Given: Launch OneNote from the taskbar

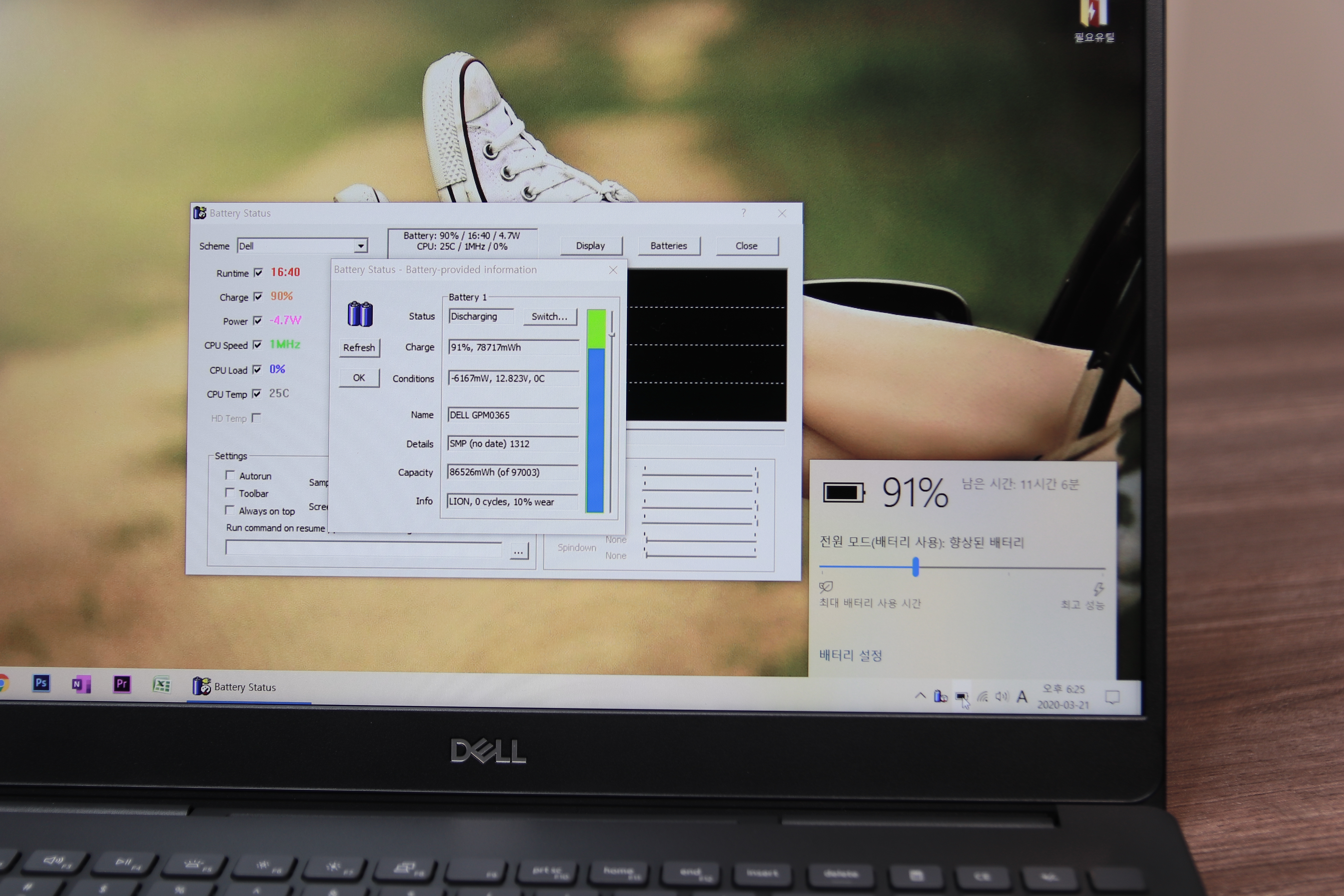Looking at the screenshot, I should point(81,684).
